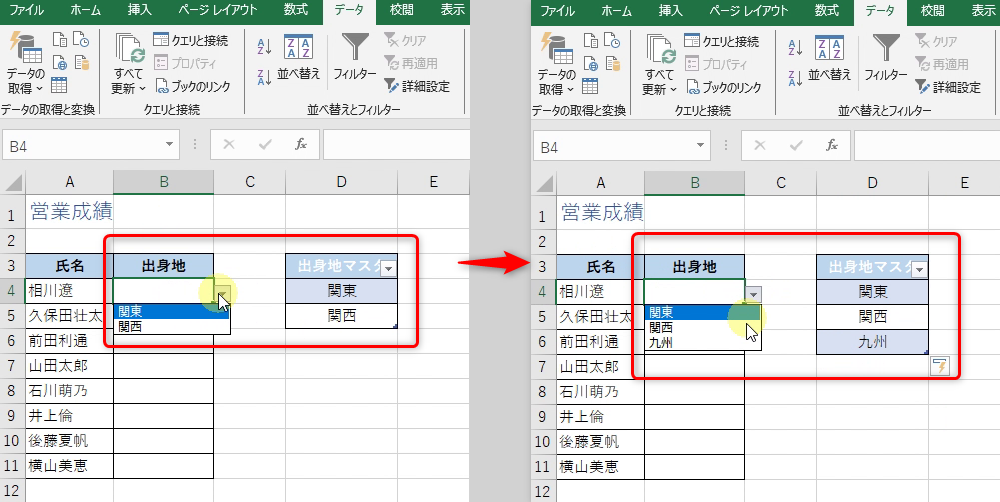Image resolution: width=1000 pixels, height=502 pixels.
Task: Choose 関西 in left window dropdown list
Action: tap(130, 326)
